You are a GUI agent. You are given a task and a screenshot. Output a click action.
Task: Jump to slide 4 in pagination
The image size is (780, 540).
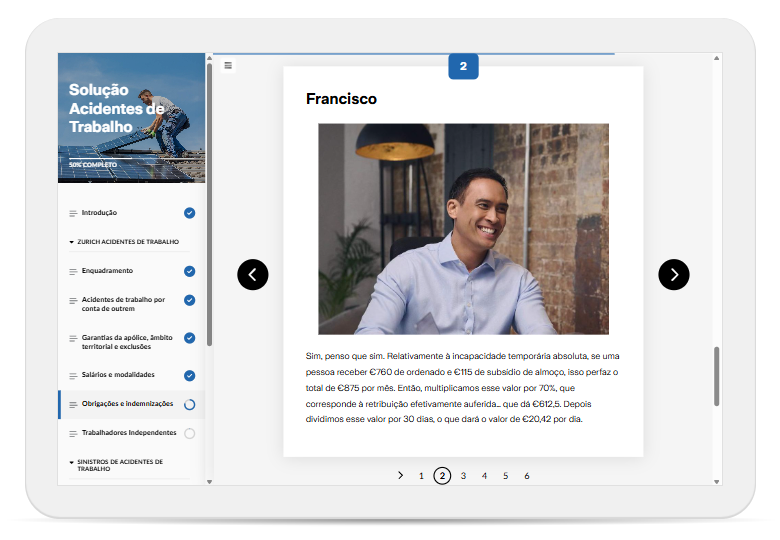484,476
